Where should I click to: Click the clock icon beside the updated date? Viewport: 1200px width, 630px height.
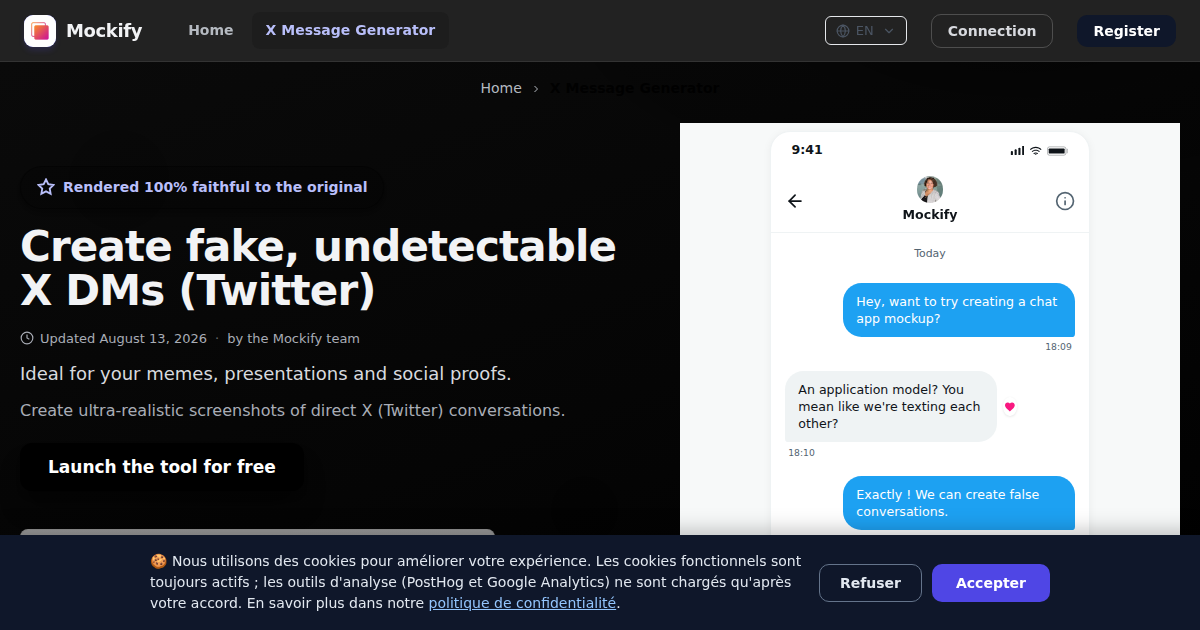pos(27,338)
